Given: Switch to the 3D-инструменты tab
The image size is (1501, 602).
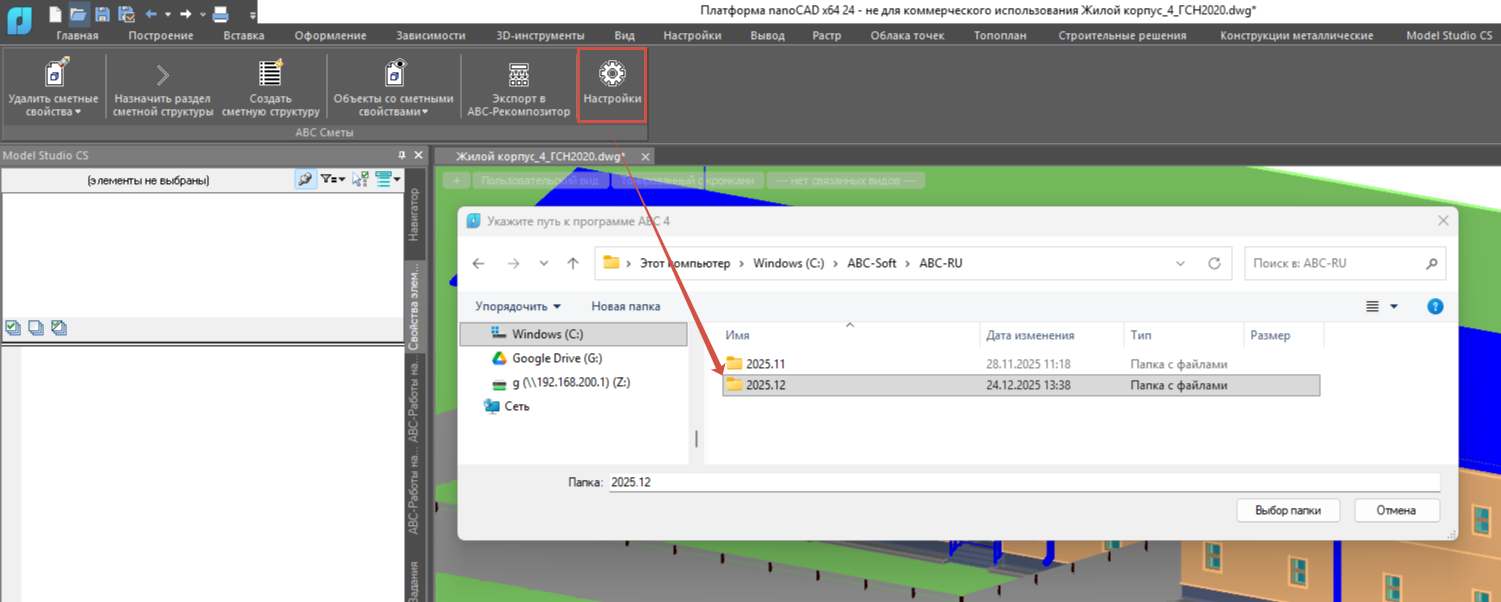Looking at the screenshot, I should [x=540, y=35].
